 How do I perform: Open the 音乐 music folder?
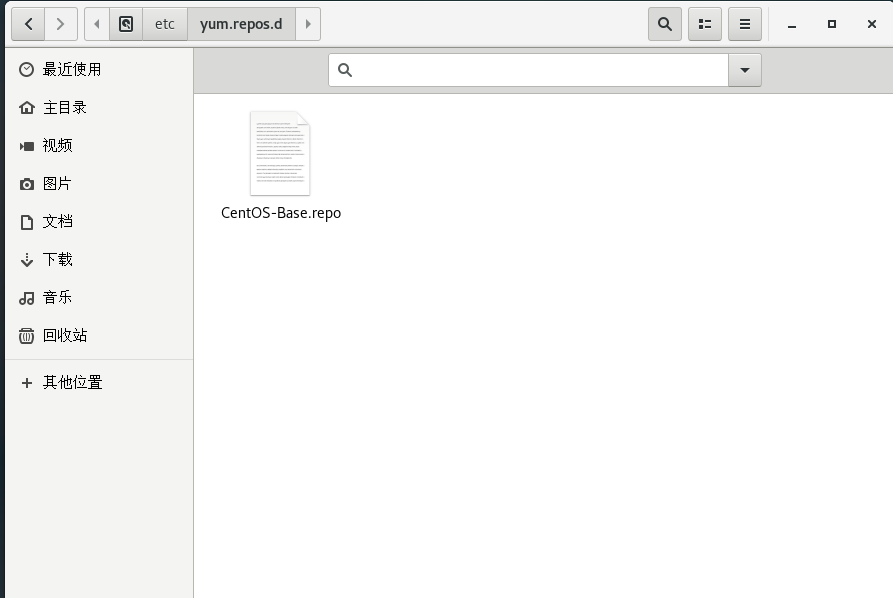99,297
